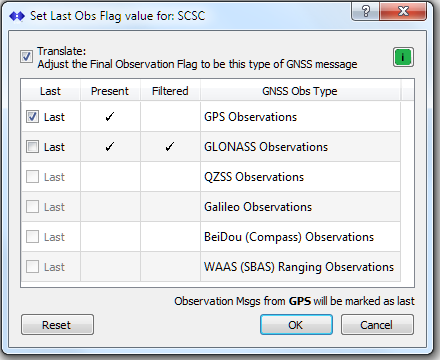Viewport: 440px width, 360px height.
Task: Click the Reset button
Action: (57, 325)
